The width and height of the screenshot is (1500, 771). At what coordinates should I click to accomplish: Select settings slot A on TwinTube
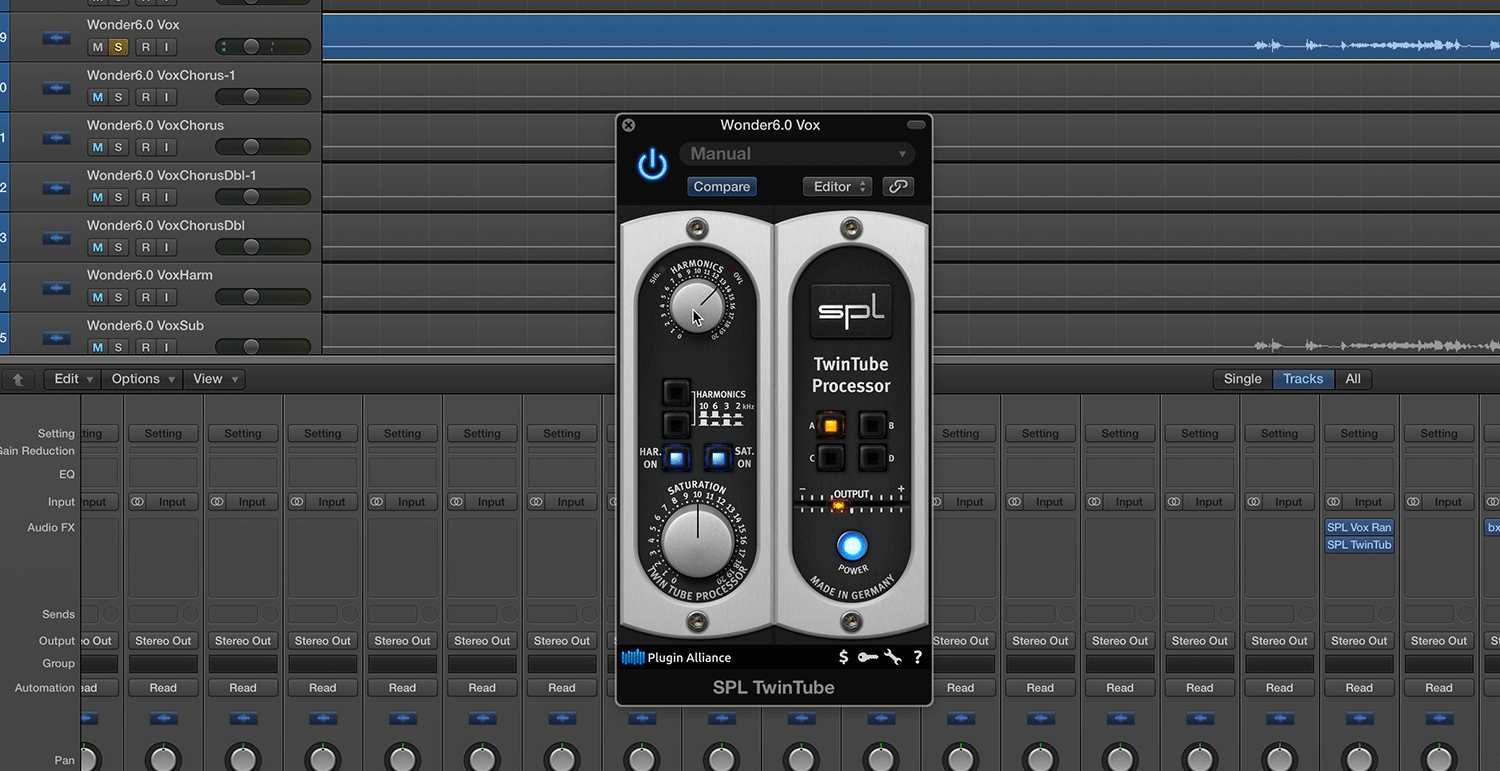pyautogui.click(x=829, y=425)
